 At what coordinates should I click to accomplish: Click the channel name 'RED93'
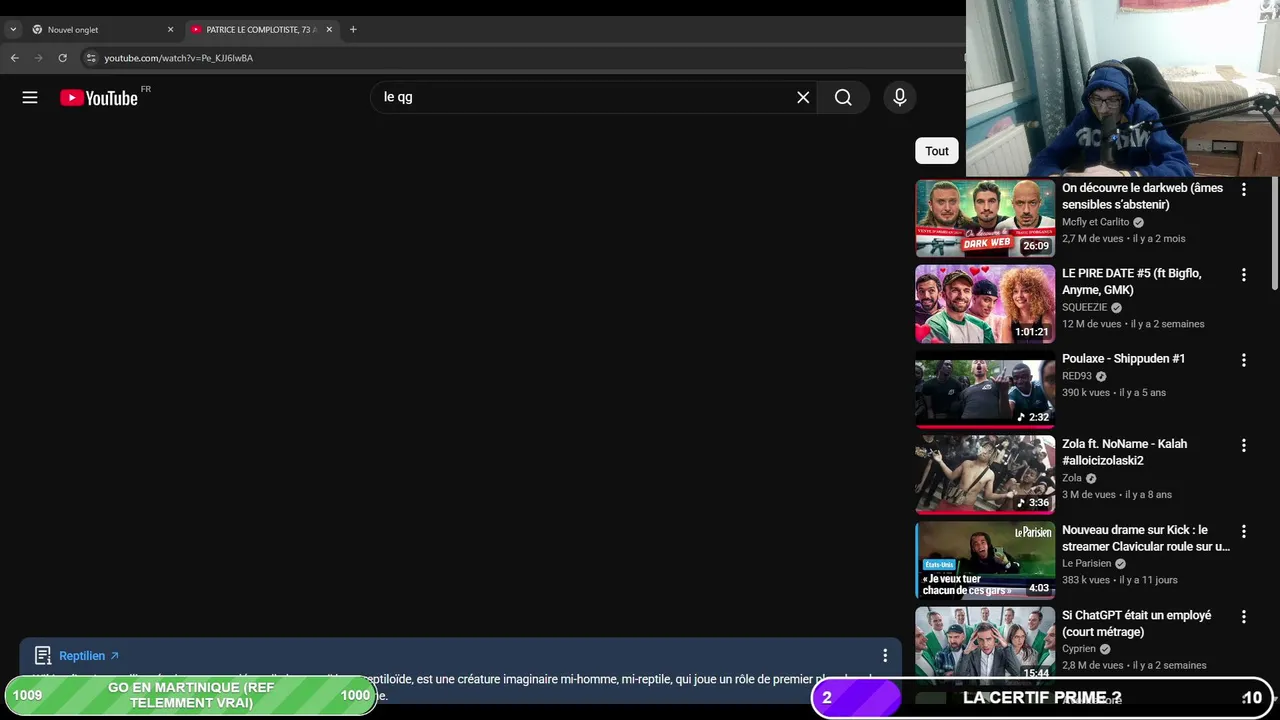[1077, 376]
